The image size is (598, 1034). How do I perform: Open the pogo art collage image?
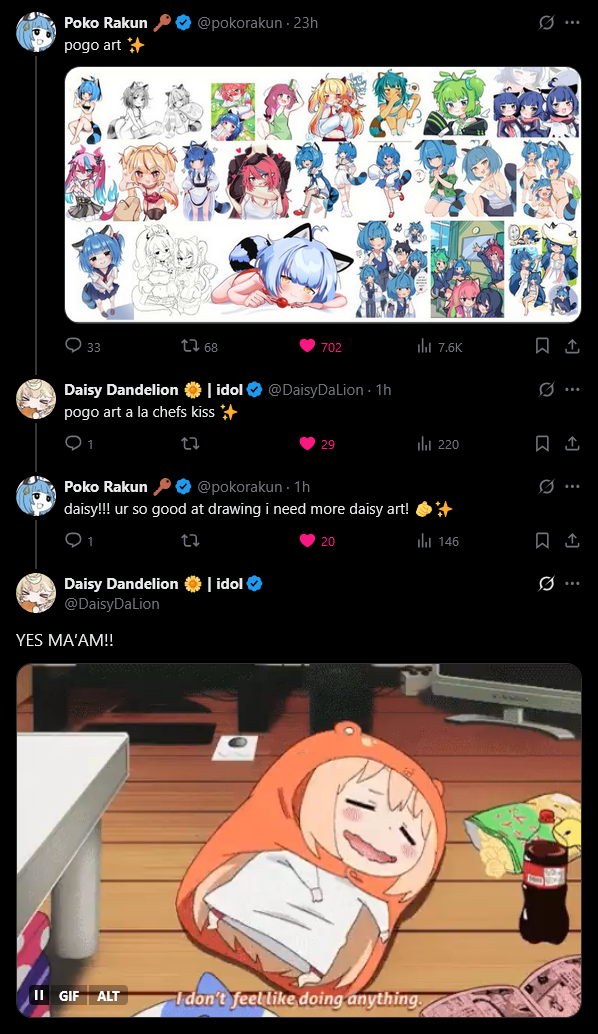(322, 195)
